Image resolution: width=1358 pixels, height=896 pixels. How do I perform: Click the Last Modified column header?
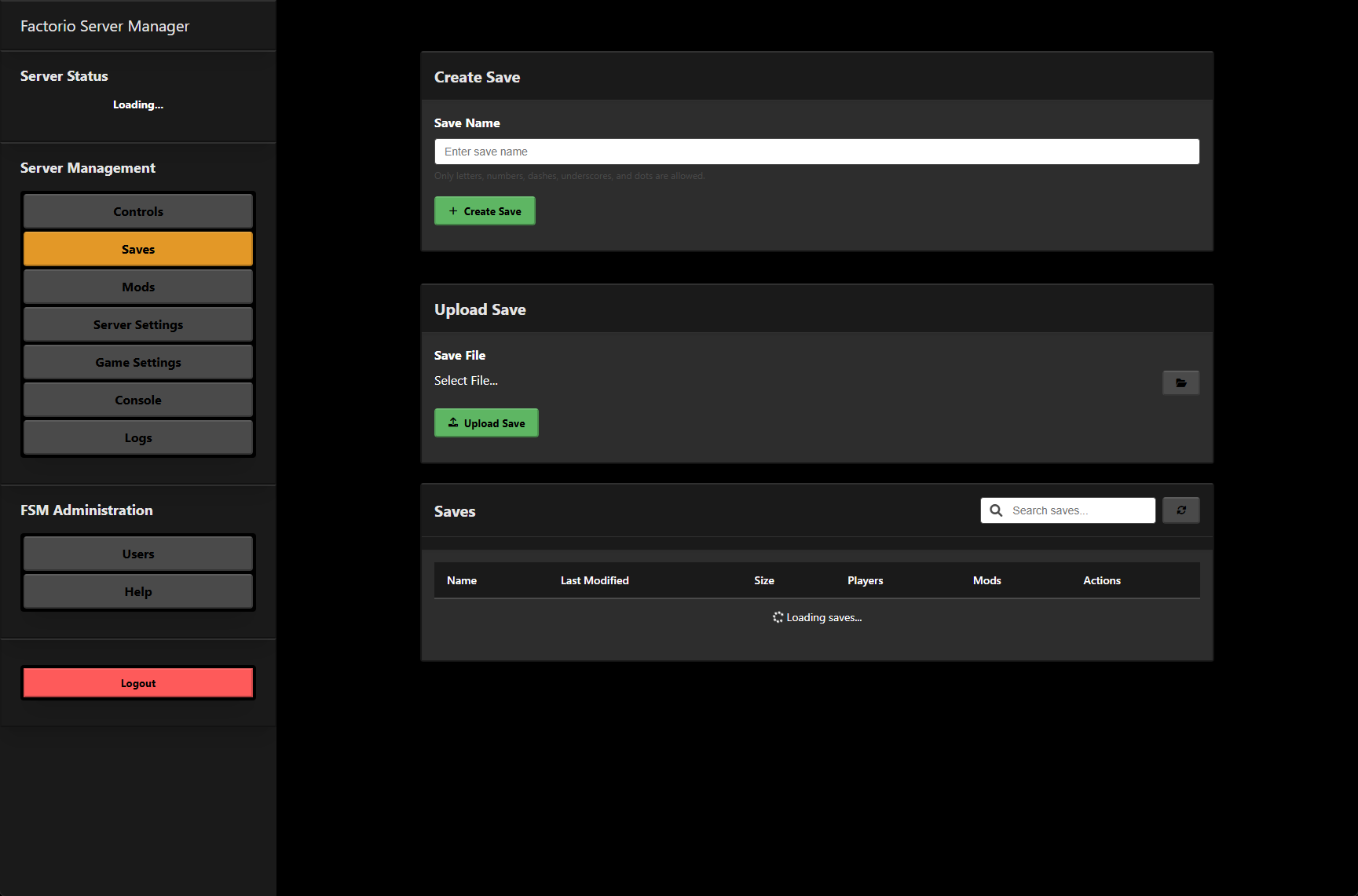595,580
